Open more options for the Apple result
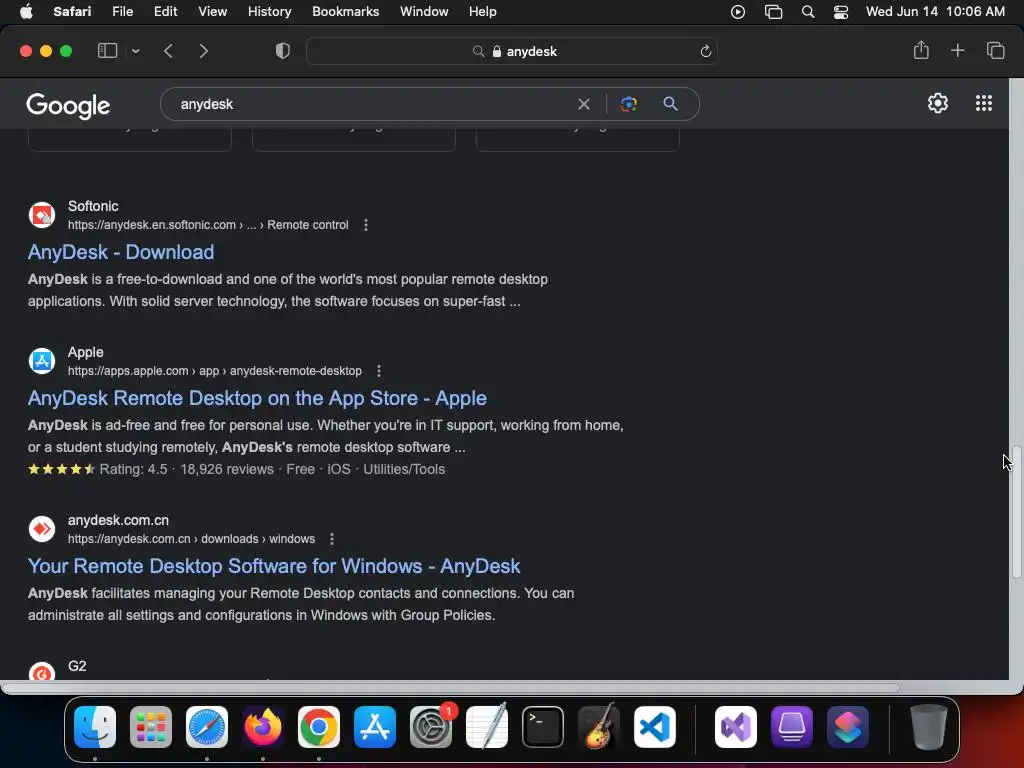1024x768 pixels. [379, 371]
